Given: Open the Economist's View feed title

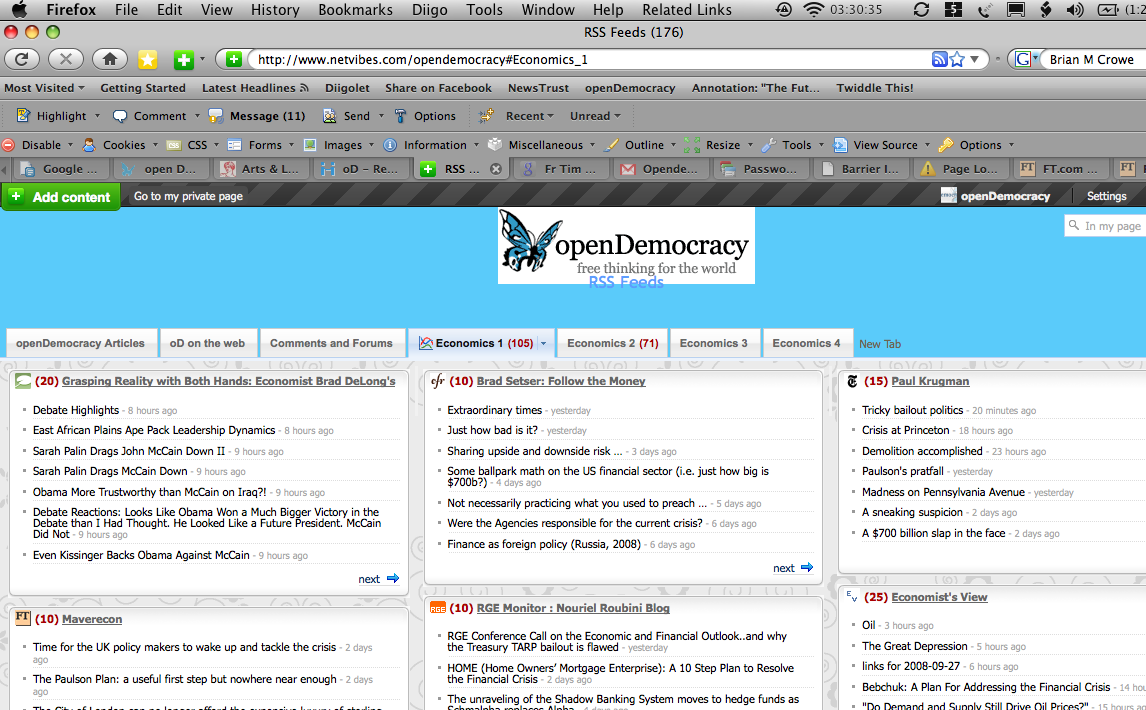Looking at the screenshot, I should pyautogui.click(x=939, y=597).
